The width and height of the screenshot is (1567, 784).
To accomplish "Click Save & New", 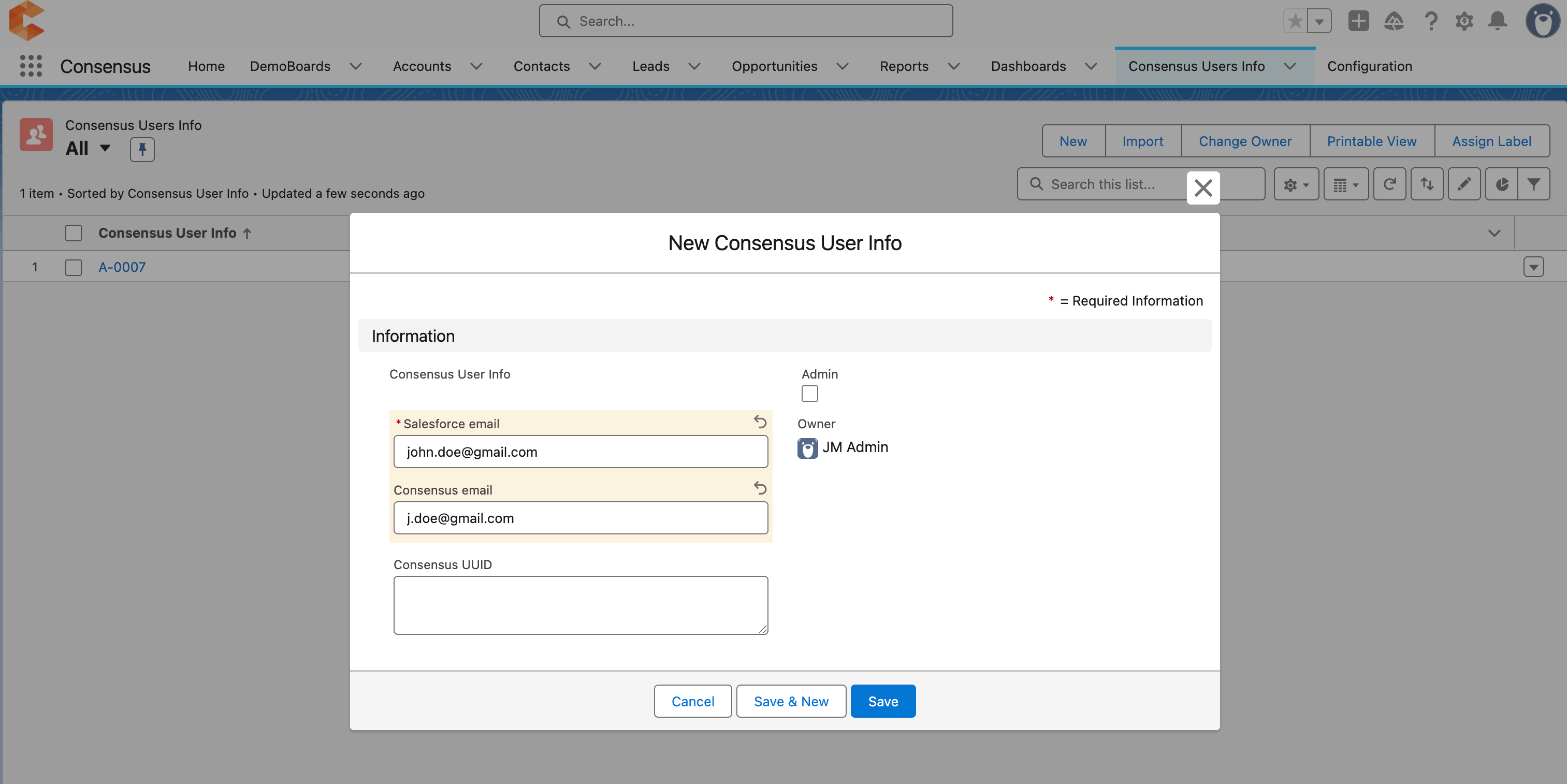I will point(791,701).
